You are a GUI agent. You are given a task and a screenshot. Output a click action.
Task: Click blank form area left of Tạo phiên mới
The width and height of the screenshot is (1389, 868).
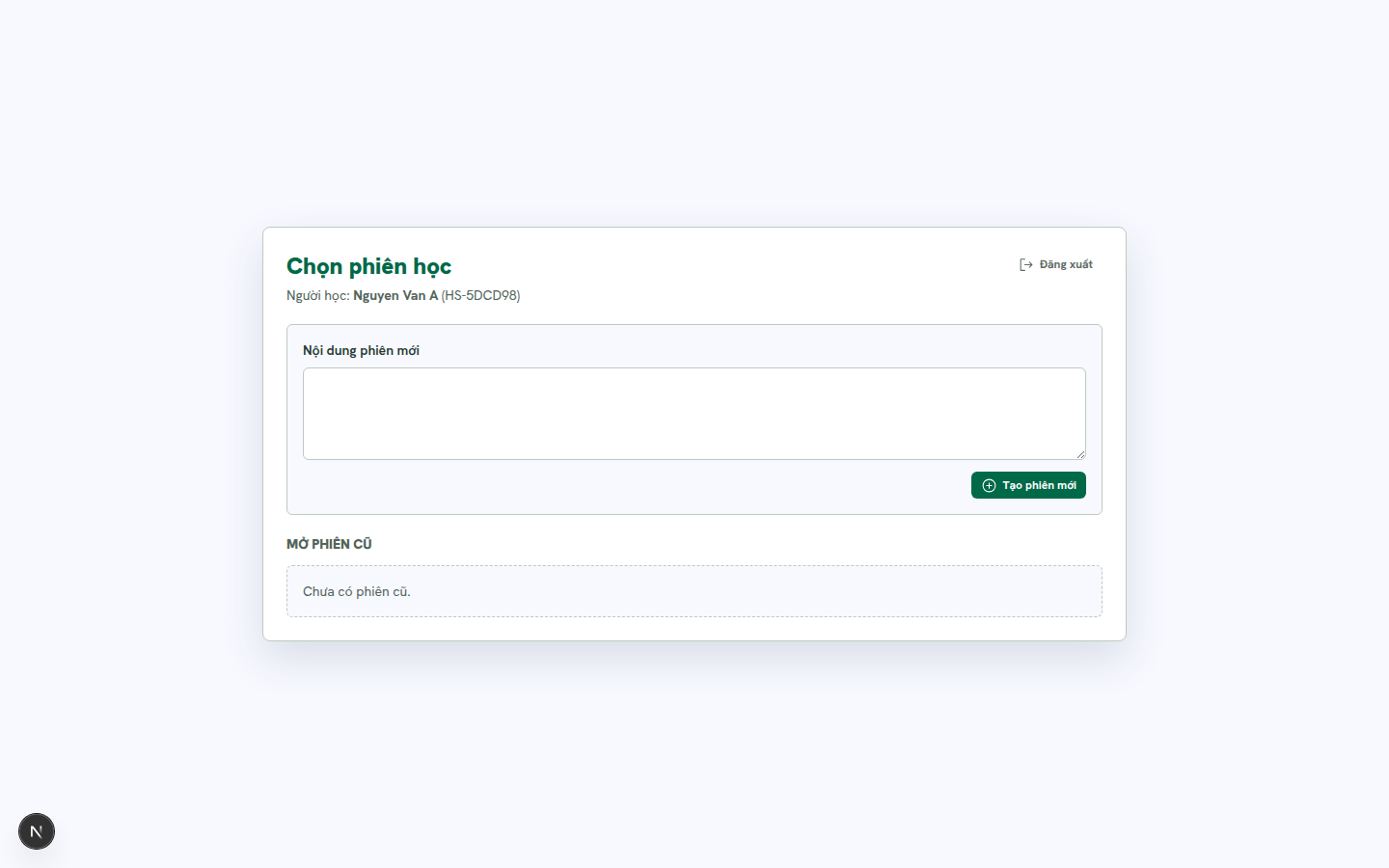pos(627,485)
